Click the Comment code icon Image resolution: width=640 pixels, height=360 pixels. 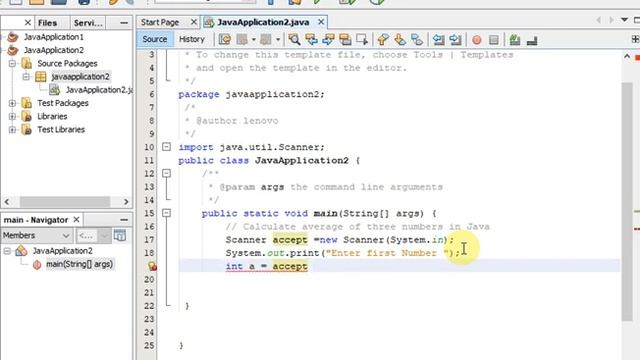pyautogui.click(x=515, y=40)
